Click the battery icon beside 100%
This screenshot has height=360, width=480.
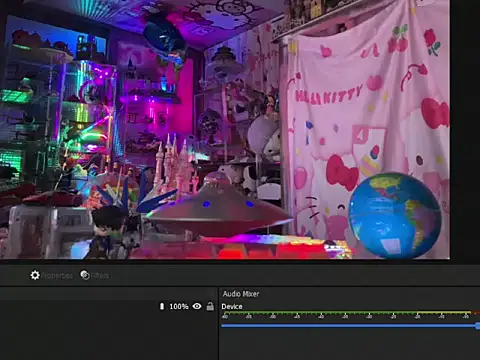coord(162,306)
